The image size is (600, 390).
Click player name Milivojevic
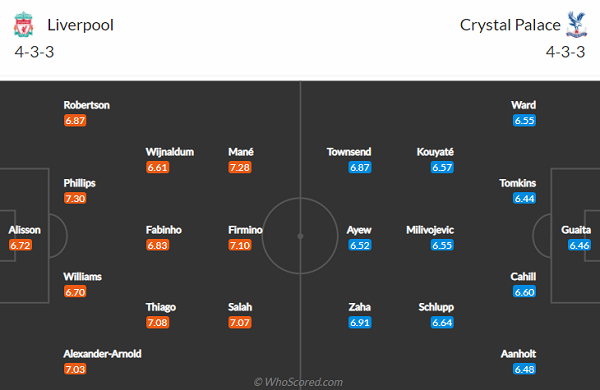tap(430, 230)
